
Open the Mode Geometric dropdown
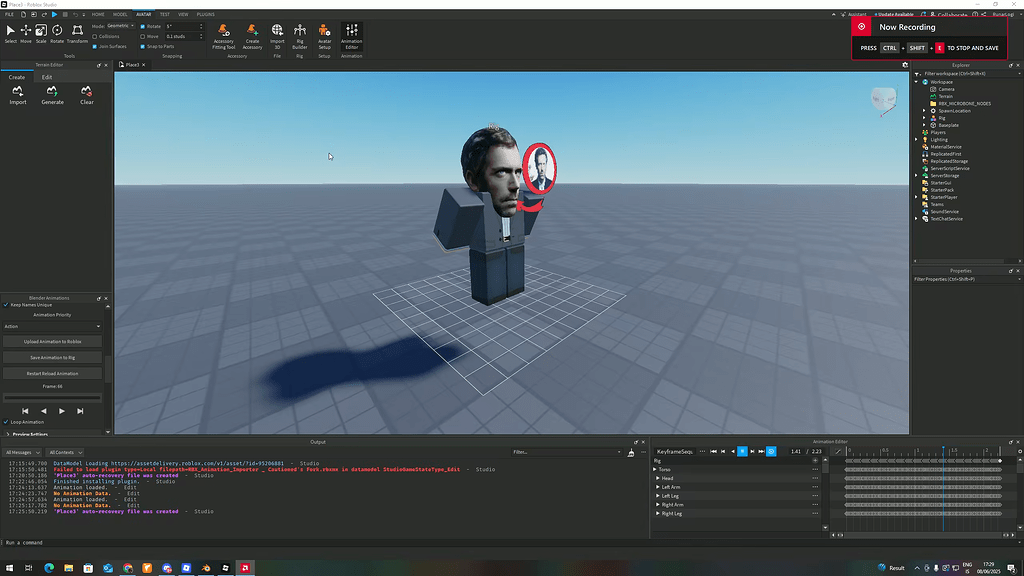[121, 26]
